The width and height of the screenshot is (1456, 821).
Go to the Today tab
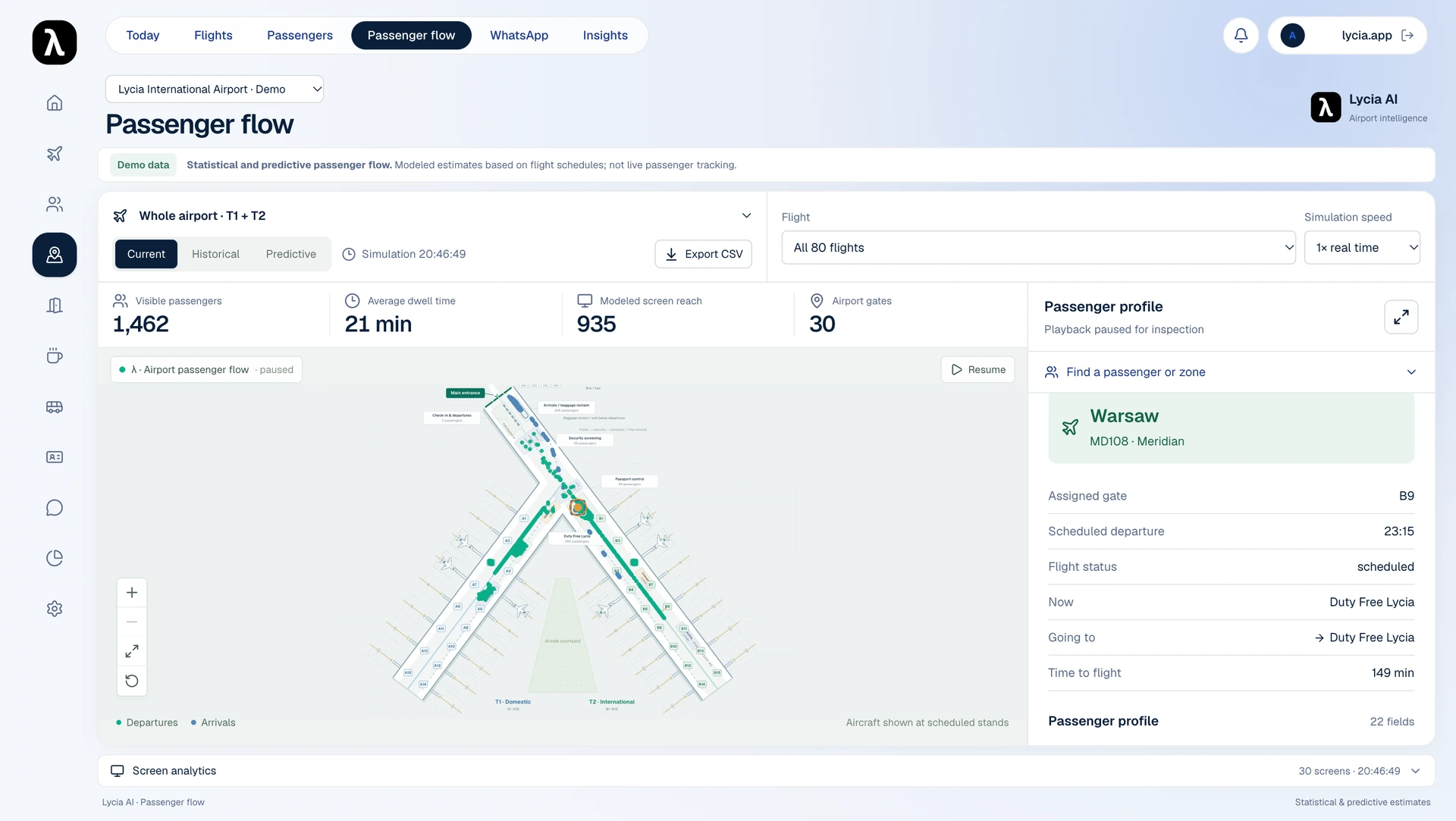point(143,36)
